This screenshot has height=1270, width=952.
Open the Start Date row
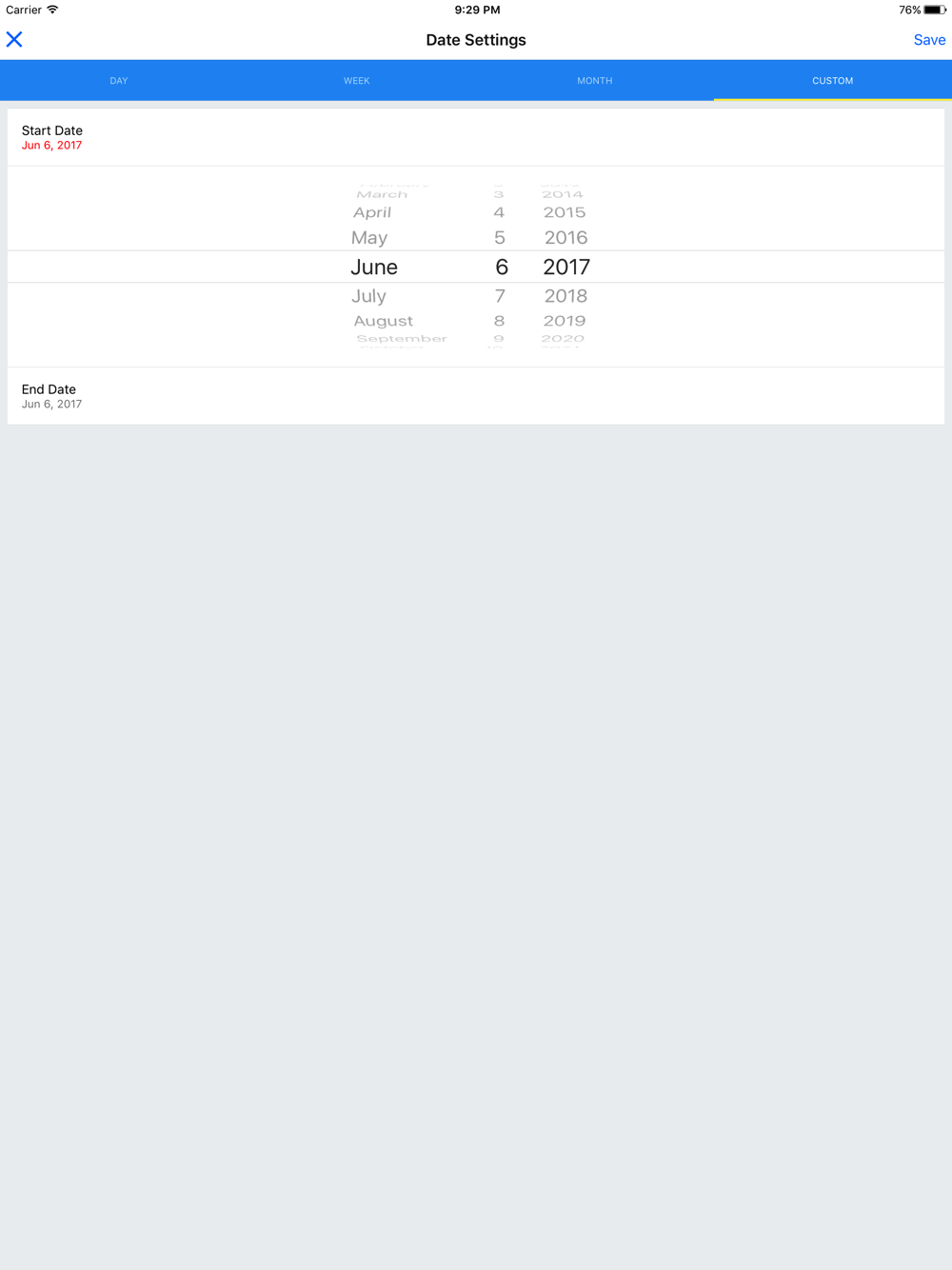(476, 137)
